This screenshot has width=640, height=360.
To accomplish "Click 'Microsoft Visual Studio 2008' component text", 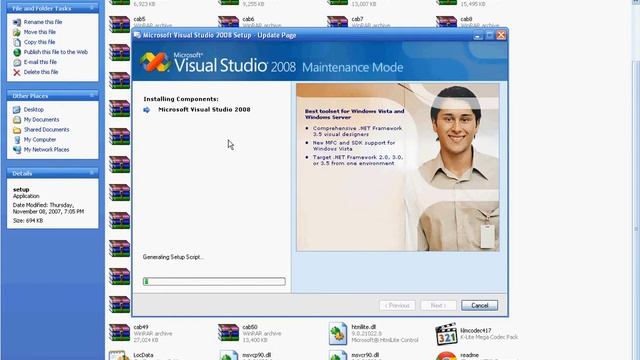I will [204, 109].
